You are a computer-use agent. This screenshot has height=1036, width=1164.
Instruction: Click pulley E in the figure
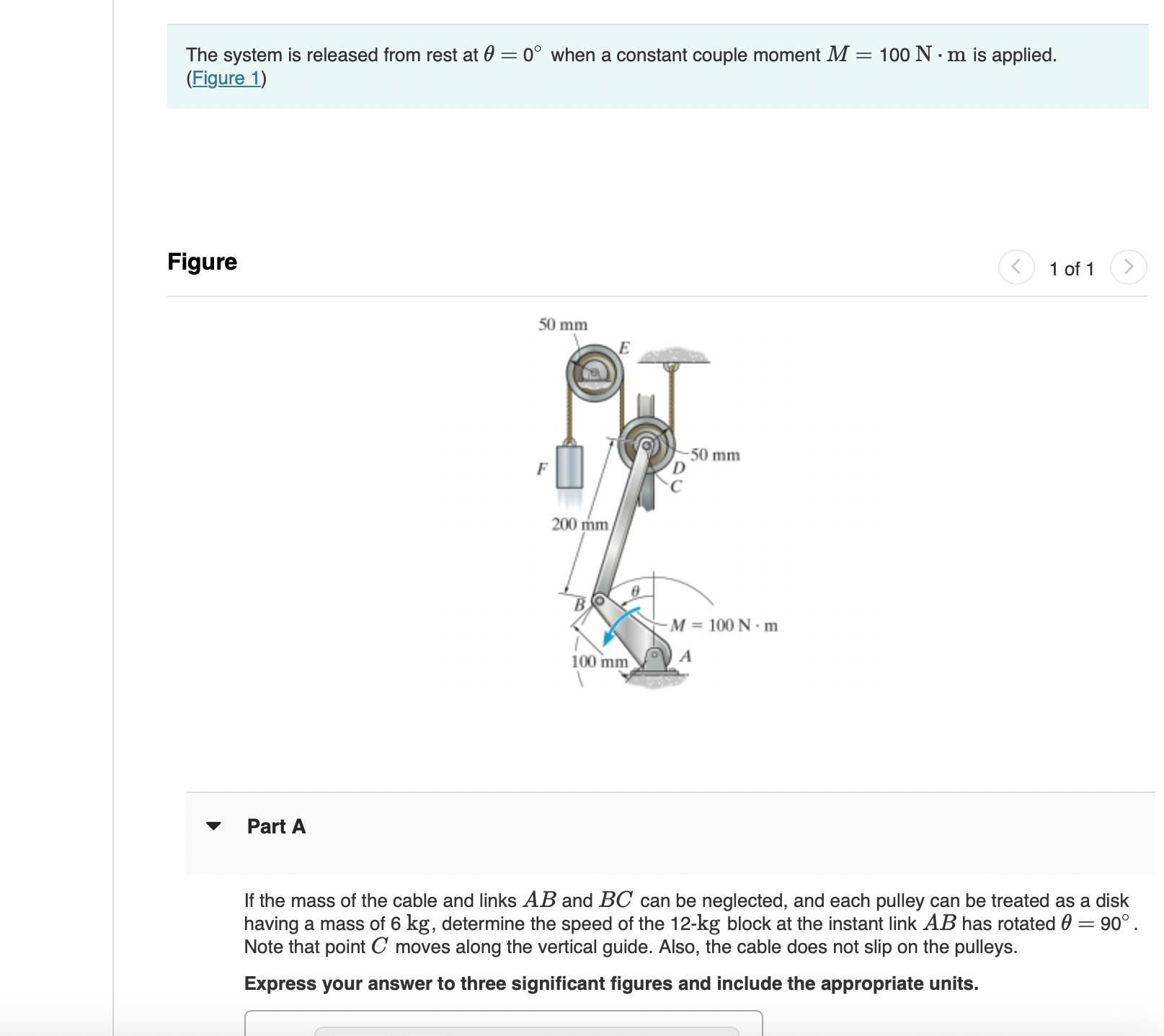pos(594,372)
